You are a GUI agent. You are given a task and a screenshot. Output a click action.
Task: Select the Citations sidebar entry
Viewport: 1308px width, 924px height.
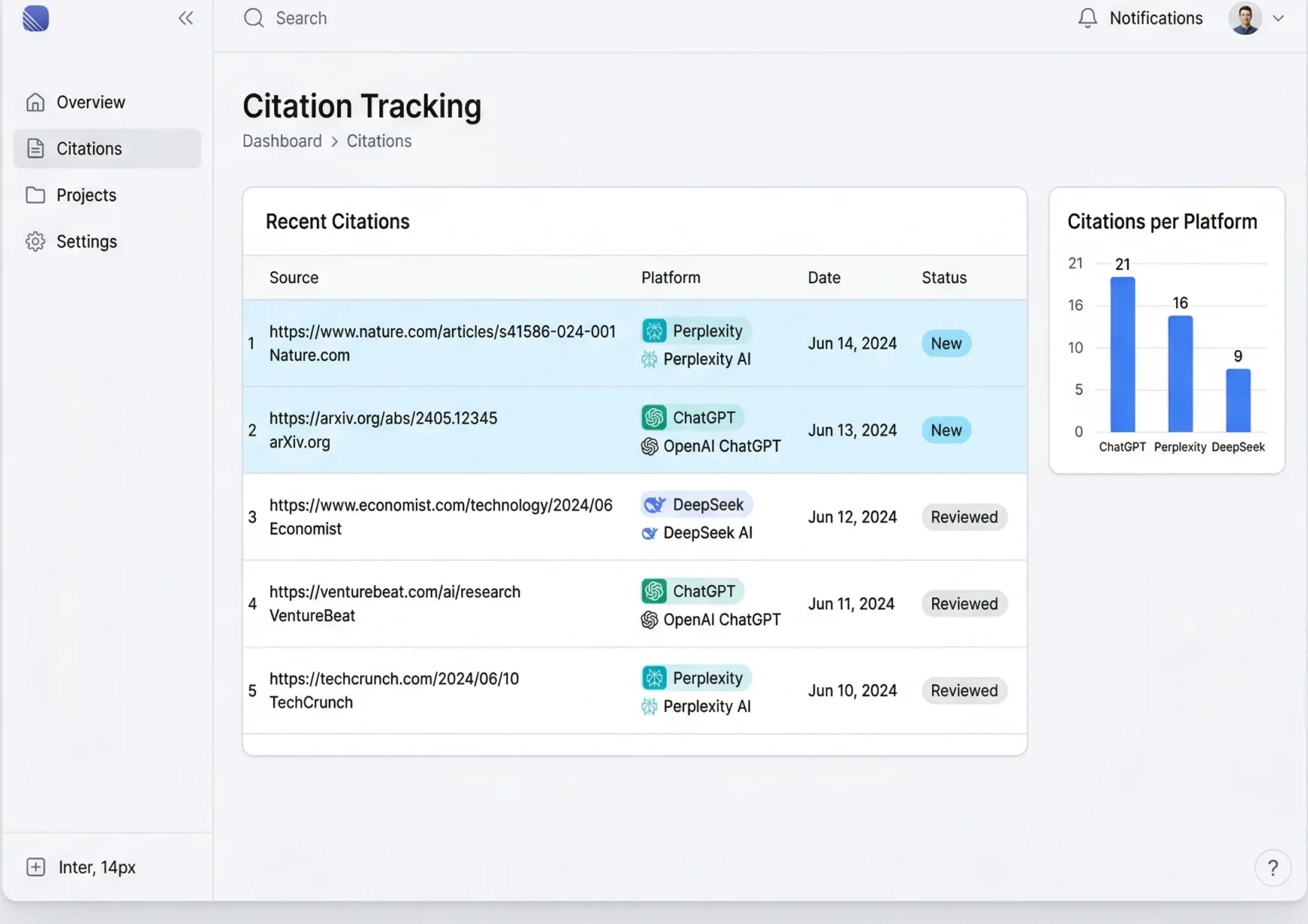(x=88, y=148)
